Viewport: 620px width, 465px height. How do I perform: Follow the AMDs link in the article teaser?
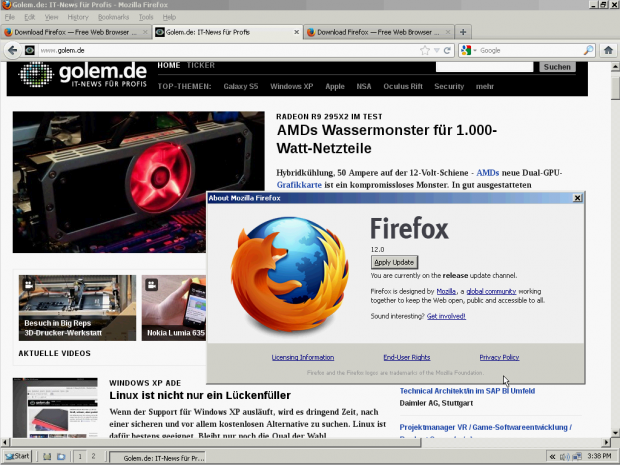pyautogui.click(x=488, y=173)
